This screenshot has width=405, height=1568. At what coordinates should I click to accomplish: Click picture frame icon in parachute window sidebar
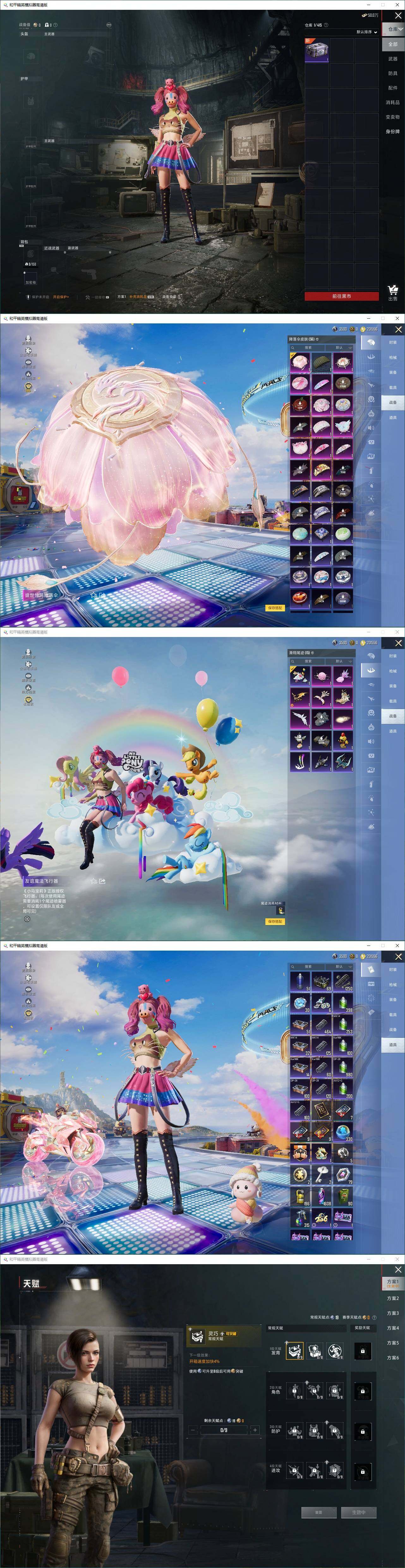click(371, 456)
